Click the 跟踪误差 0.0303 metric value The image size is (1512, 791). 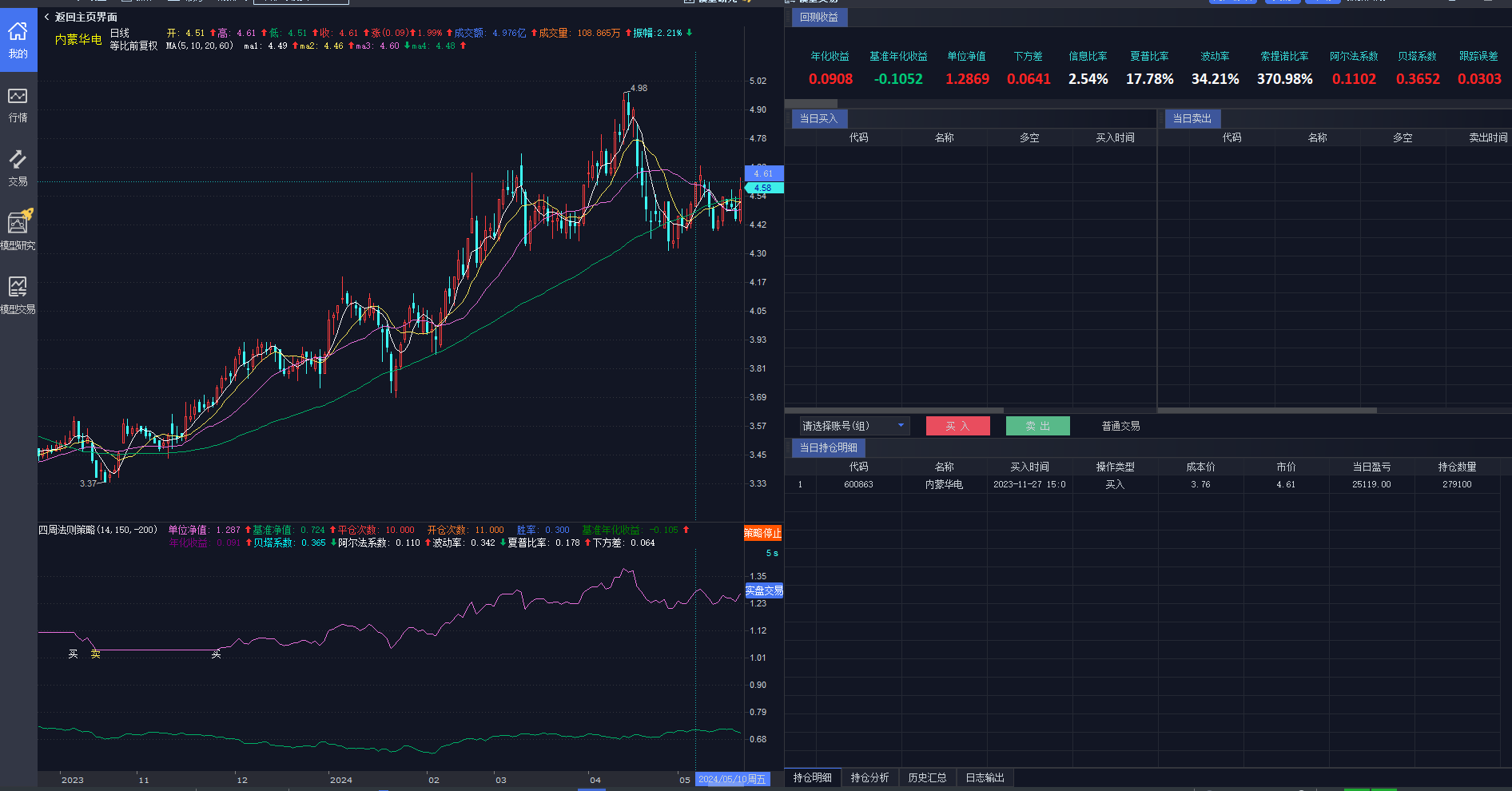(1479, 79)
